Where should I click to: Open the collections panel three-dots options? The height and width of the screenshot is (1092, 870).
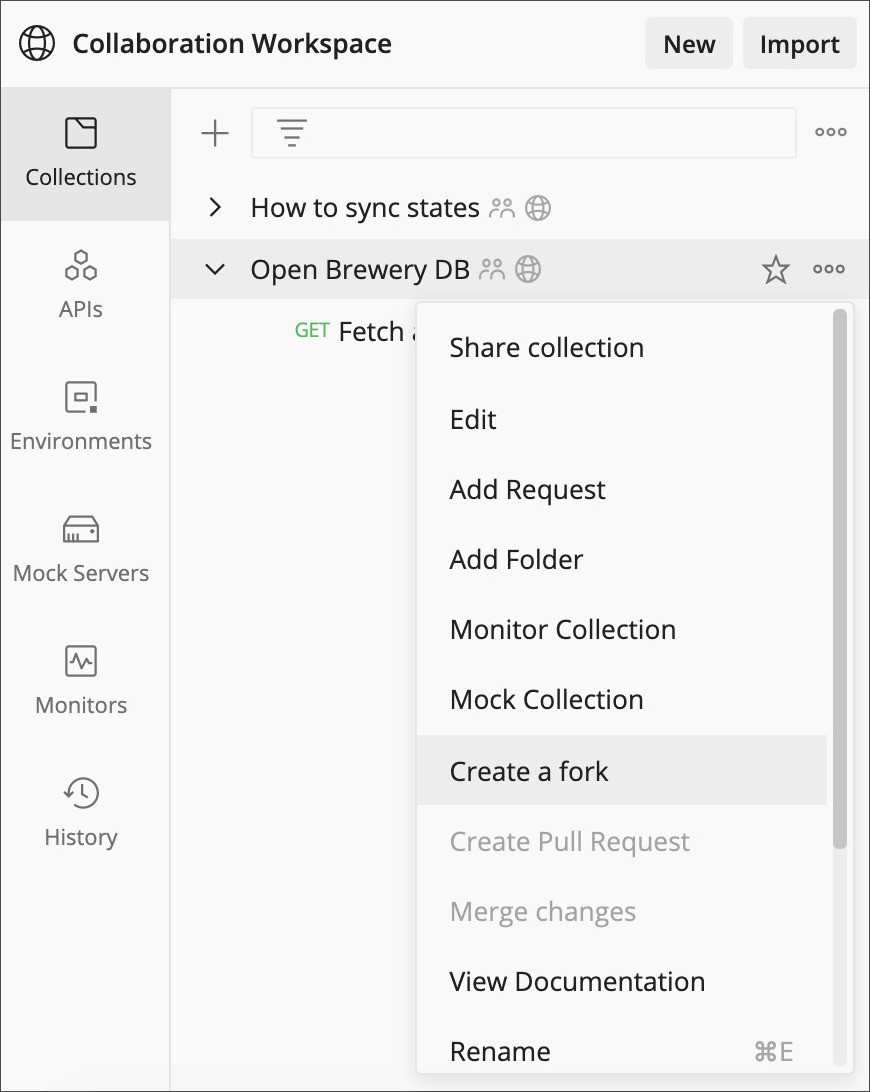[831, 132]
